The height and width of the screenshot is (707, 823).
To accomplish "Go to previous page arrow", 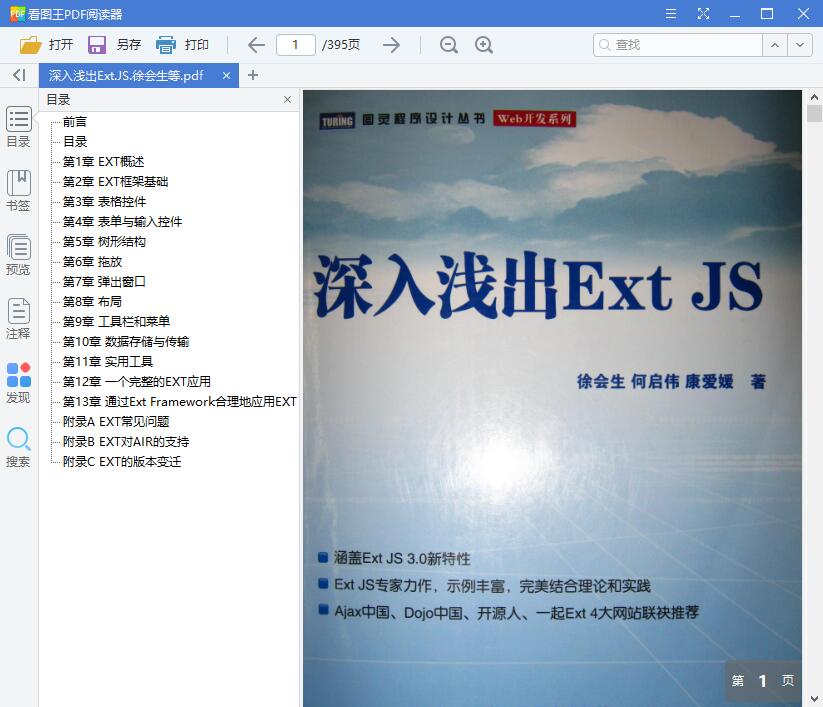I will click(x=256, y=45).
